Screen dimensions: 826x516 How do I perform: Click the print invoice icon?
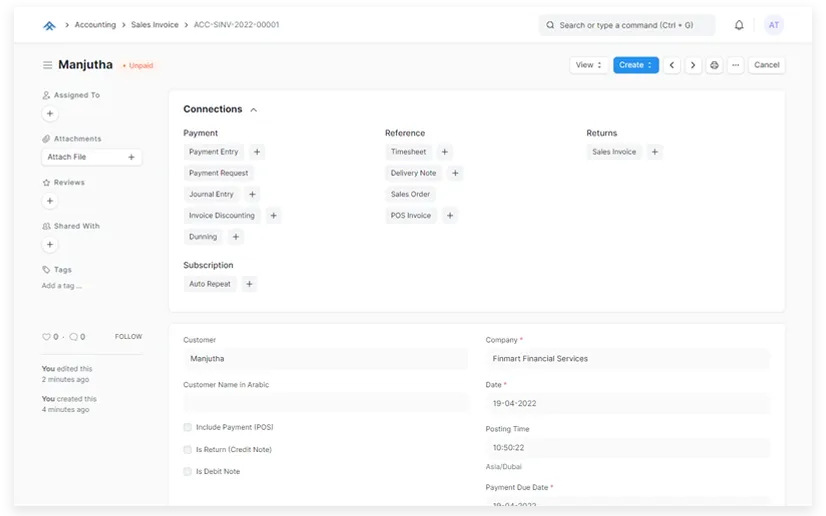(714, 65)
